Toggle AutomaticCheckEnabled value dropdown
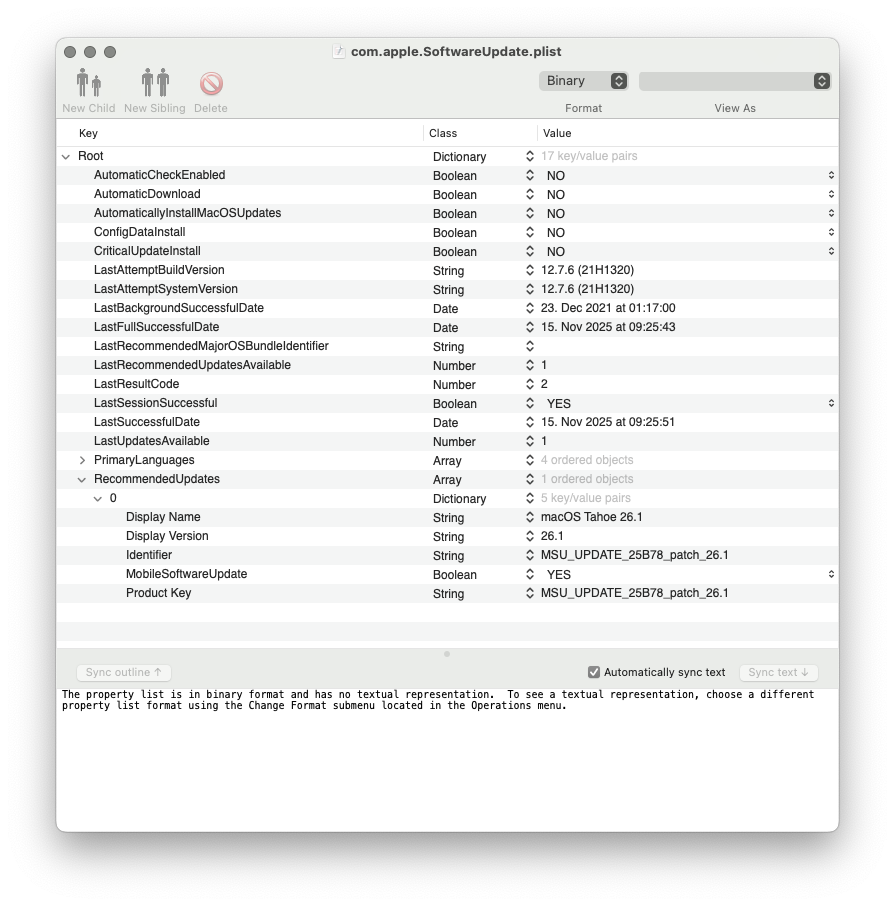Viewport: 895px width, 906px height. click(x=833, y=175)
